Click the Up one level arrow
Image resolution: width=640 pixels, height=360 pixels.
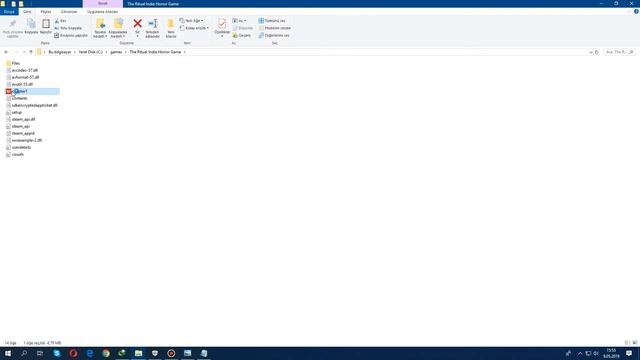pos(31,52)
